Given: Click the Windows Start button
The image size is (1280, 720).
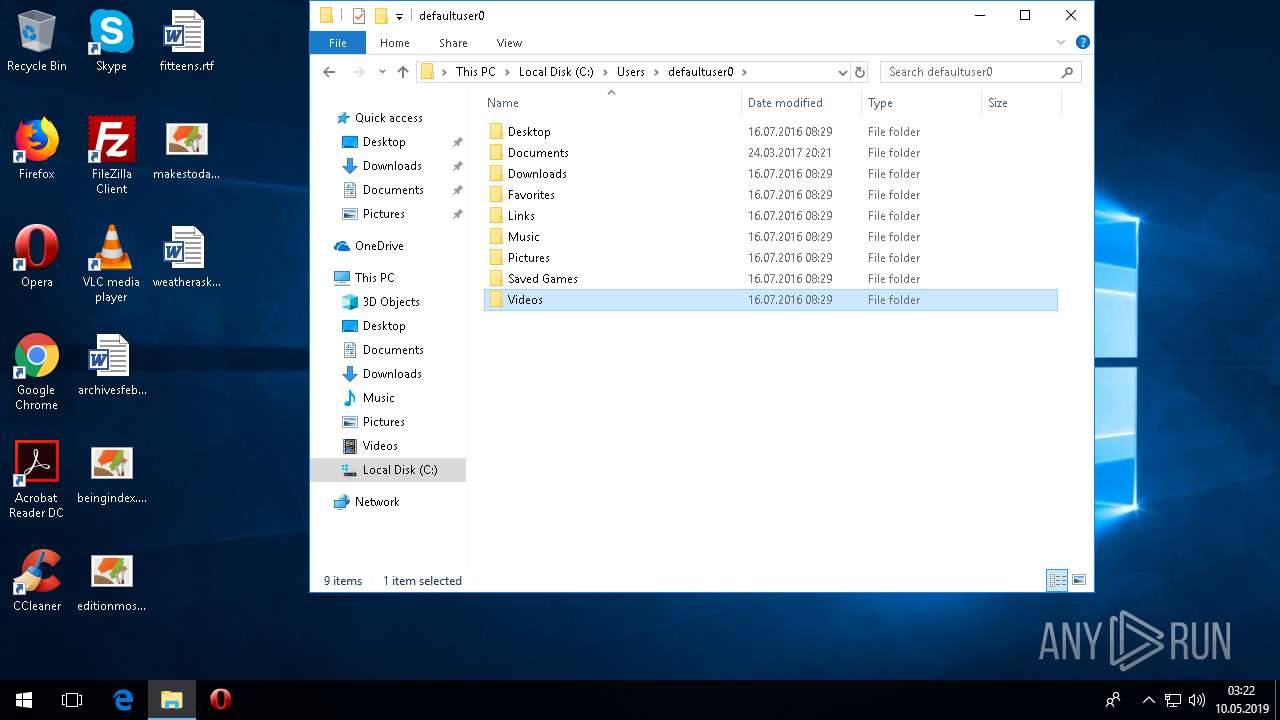Looking at the screenshot, I should [24, 700].
